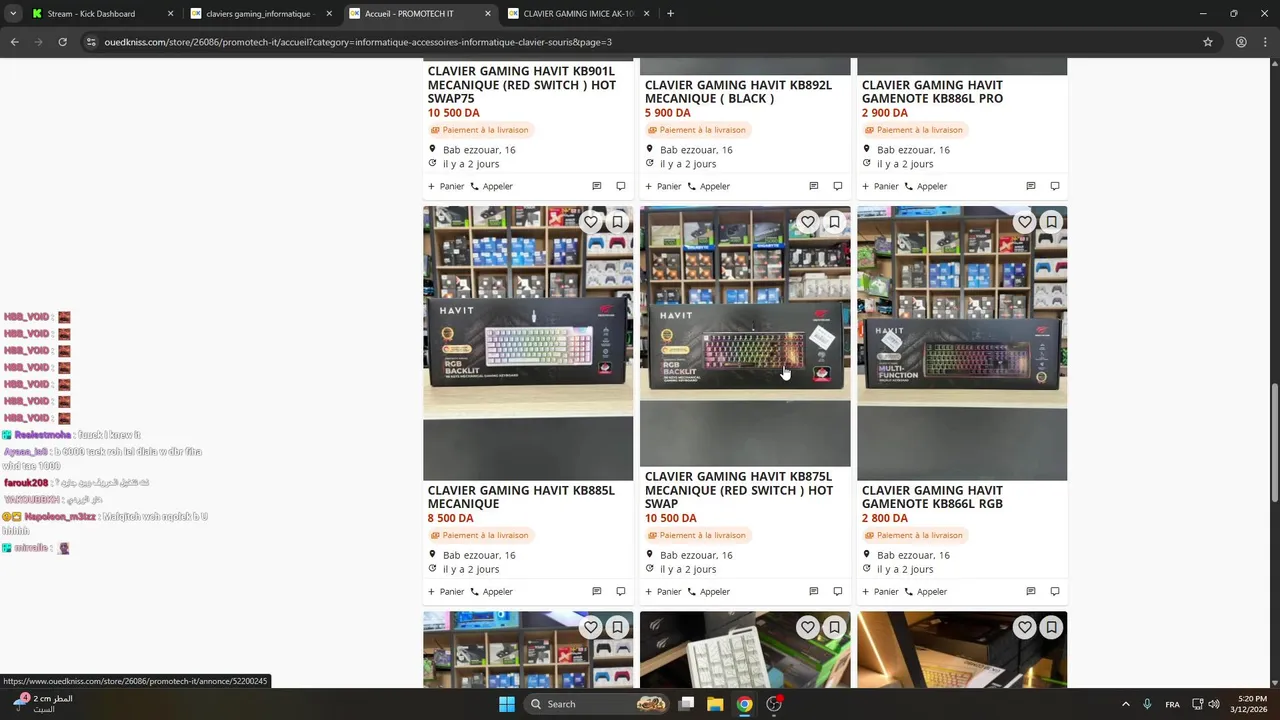Open message icon on the KB875L listing

point(814,591)
